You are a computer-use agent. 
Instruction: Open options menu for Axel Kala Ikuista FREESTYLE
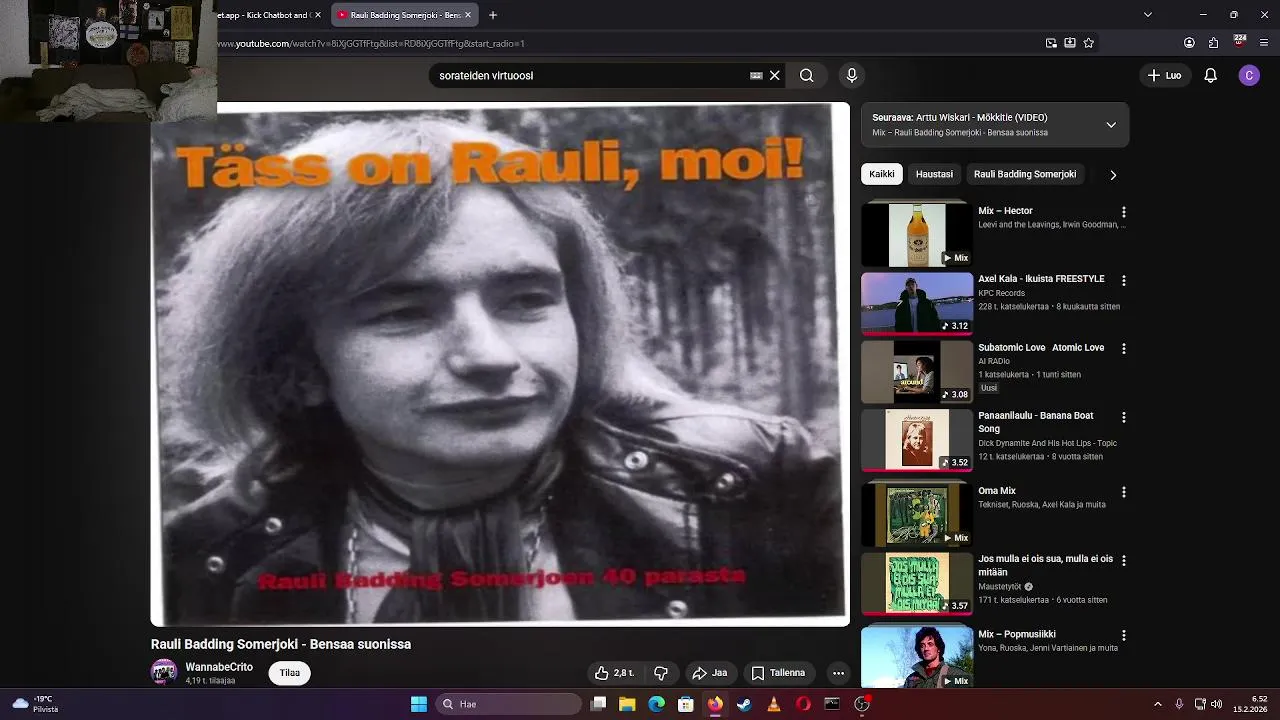pyautogui.click(x=1124, y=281)
